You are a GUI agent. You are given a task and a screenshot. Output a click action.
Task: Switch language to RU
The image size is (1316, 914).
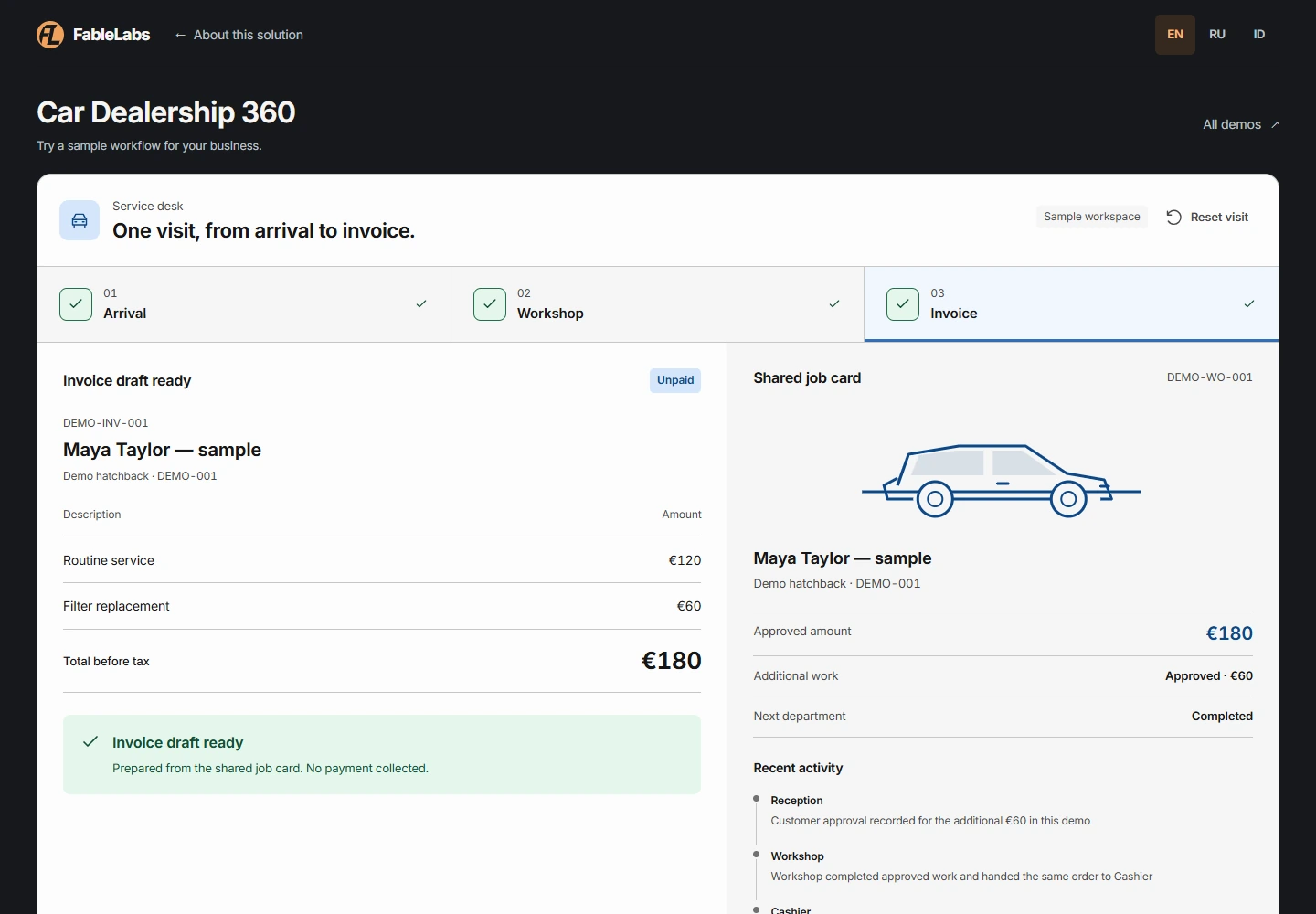pos(1217,35)
